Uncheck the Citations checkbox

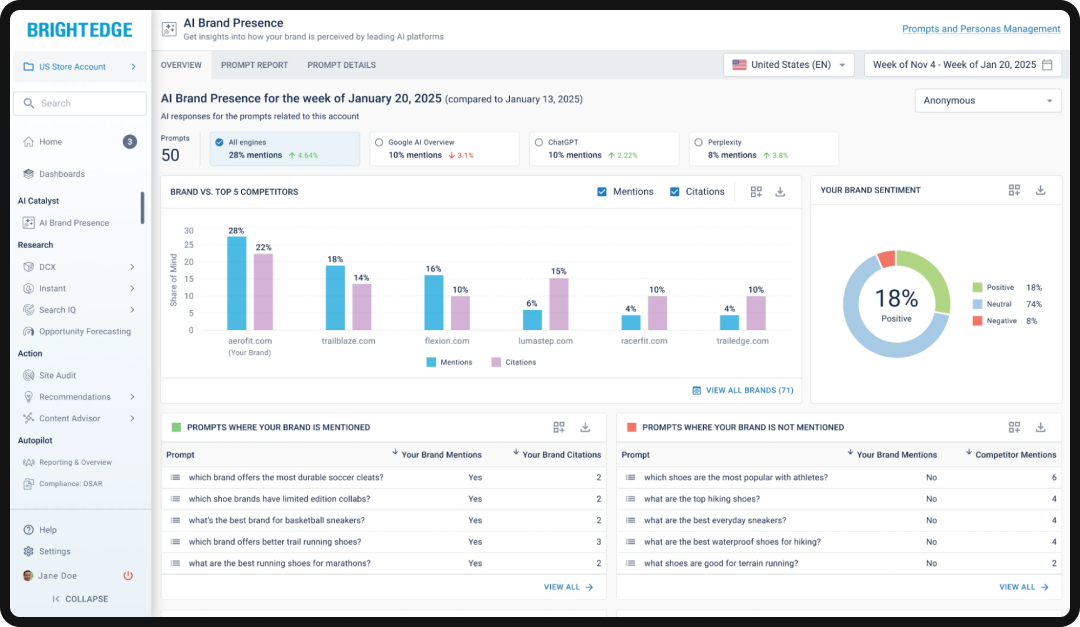pyautogui.click(x=675, y=191)
